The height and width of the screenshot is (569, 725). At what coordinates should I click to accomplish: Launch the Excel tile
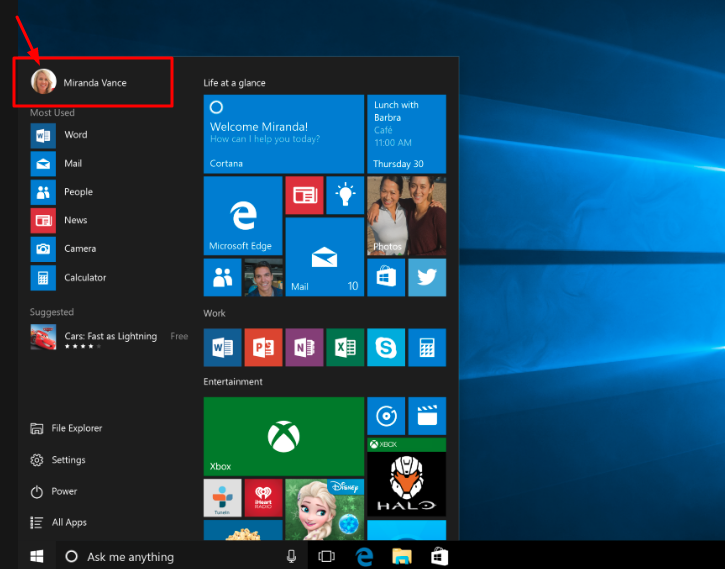tap(345, 347)
